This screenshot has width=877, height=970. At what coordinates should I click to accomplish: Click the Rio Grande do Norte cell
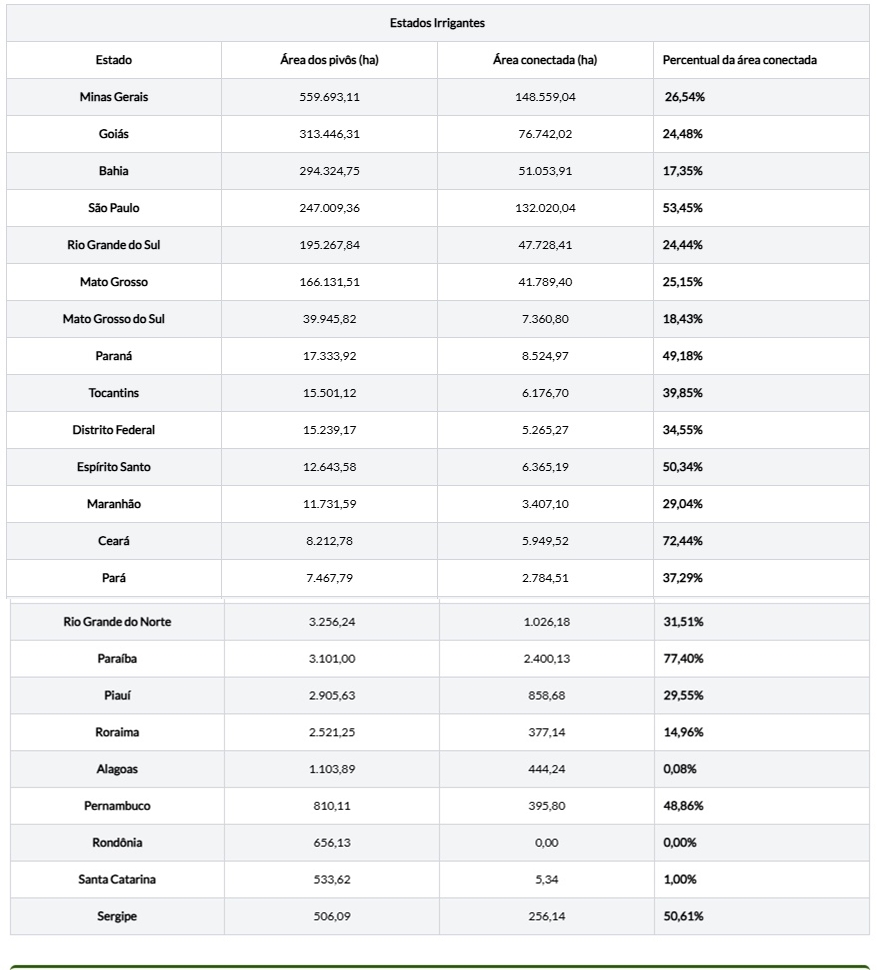coord(117,622)
